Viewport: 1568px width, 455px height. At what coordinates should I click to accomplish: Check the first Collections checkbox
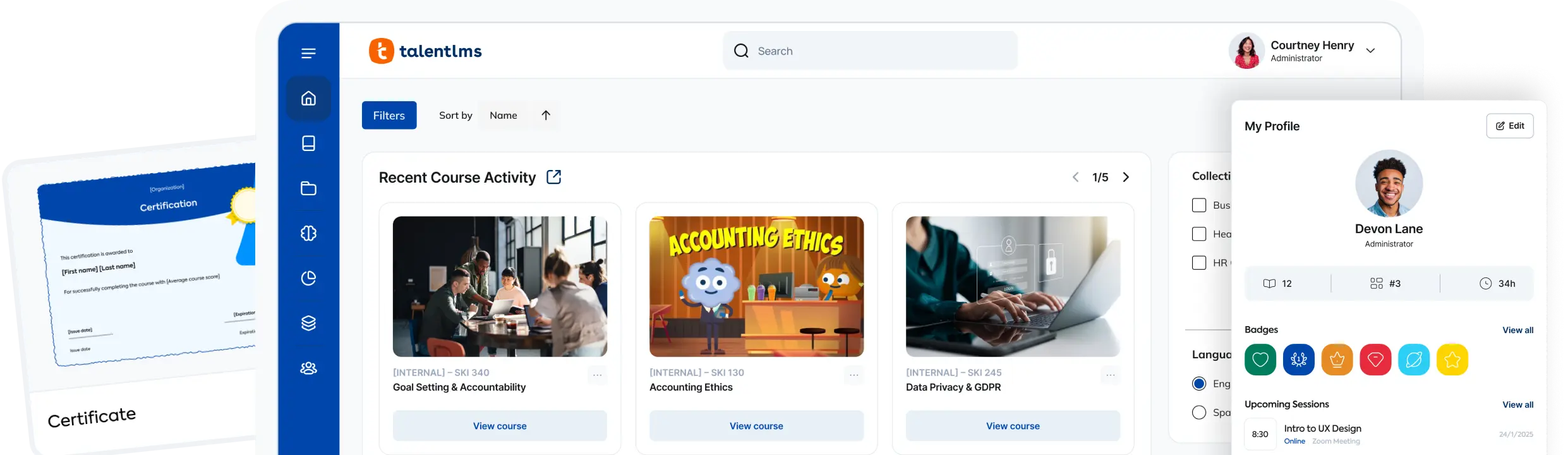click(x=1198, y=205)
